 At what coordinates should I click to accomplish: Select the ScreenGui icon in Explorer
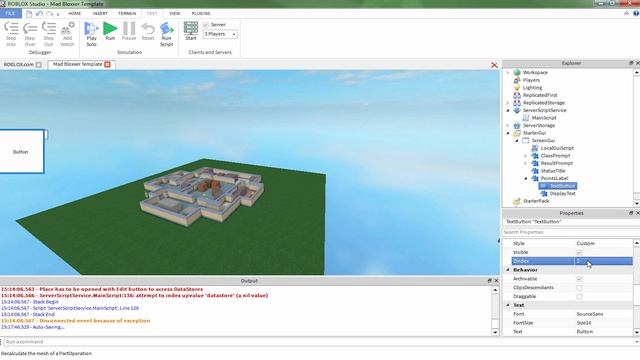tap(526, 140)
